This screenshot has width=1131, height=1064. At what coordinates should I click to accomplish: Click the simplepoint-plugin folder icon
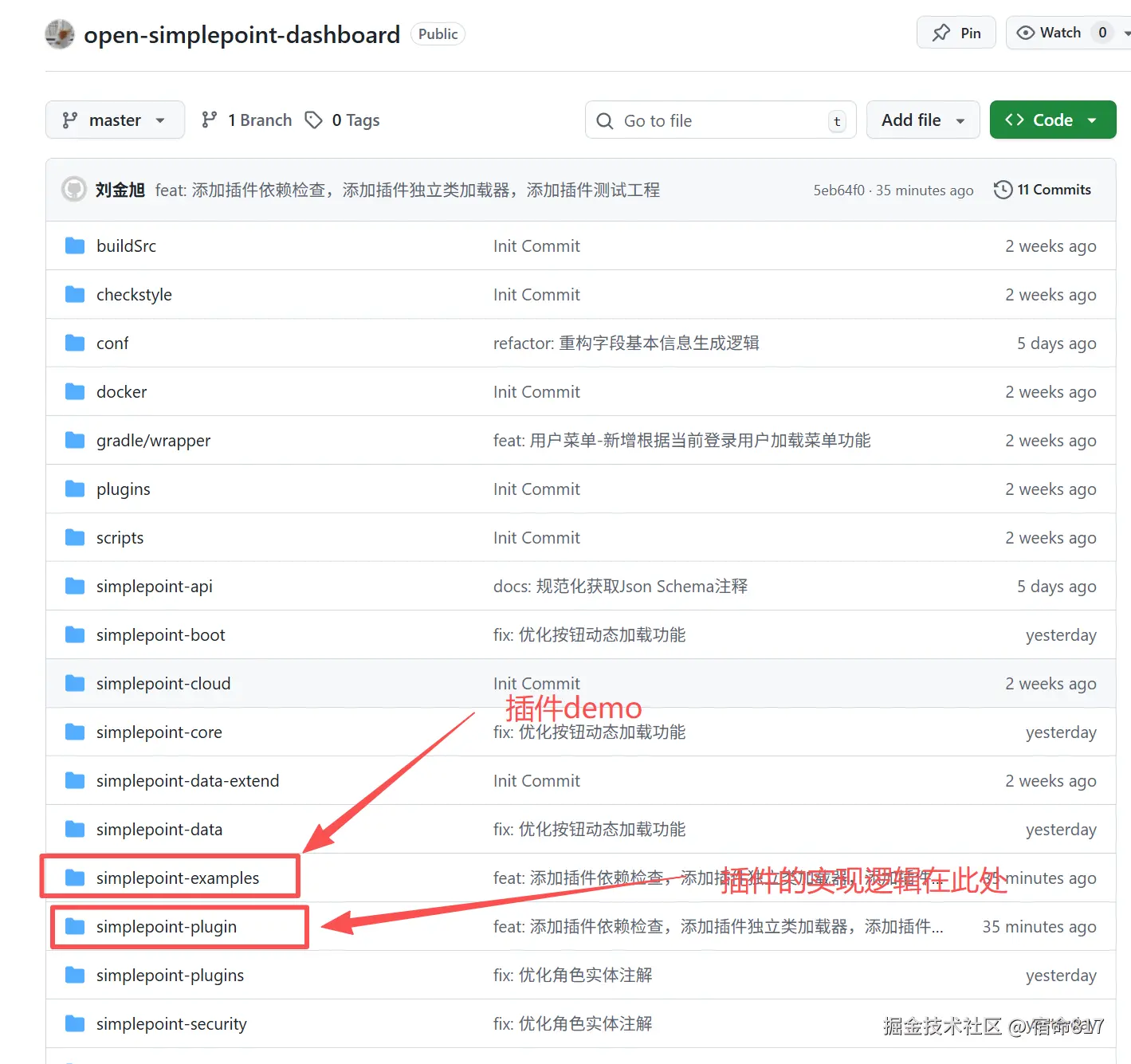pyautogui.click(x=75, y=926)
